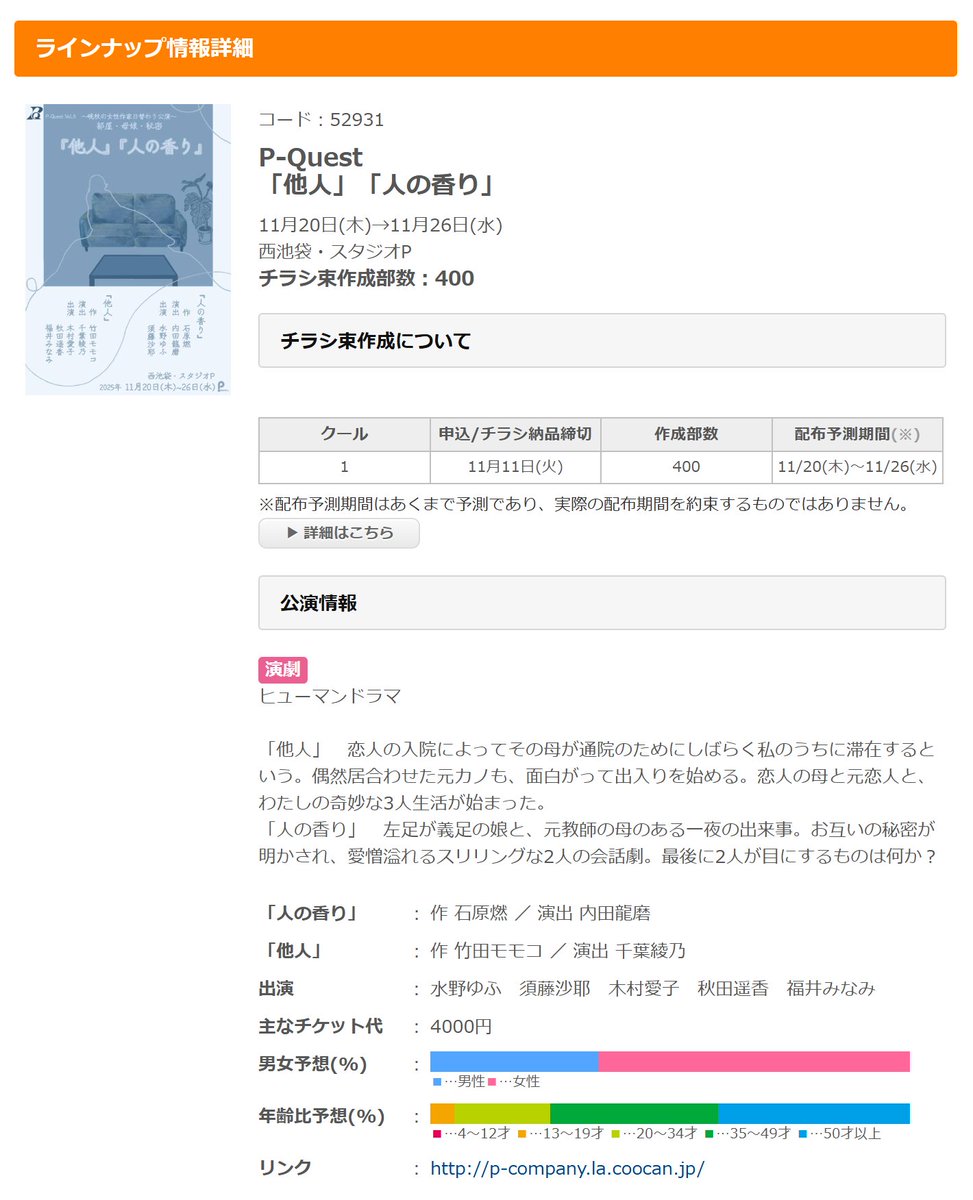Click the 公演情報 section heading

point(602,603)
